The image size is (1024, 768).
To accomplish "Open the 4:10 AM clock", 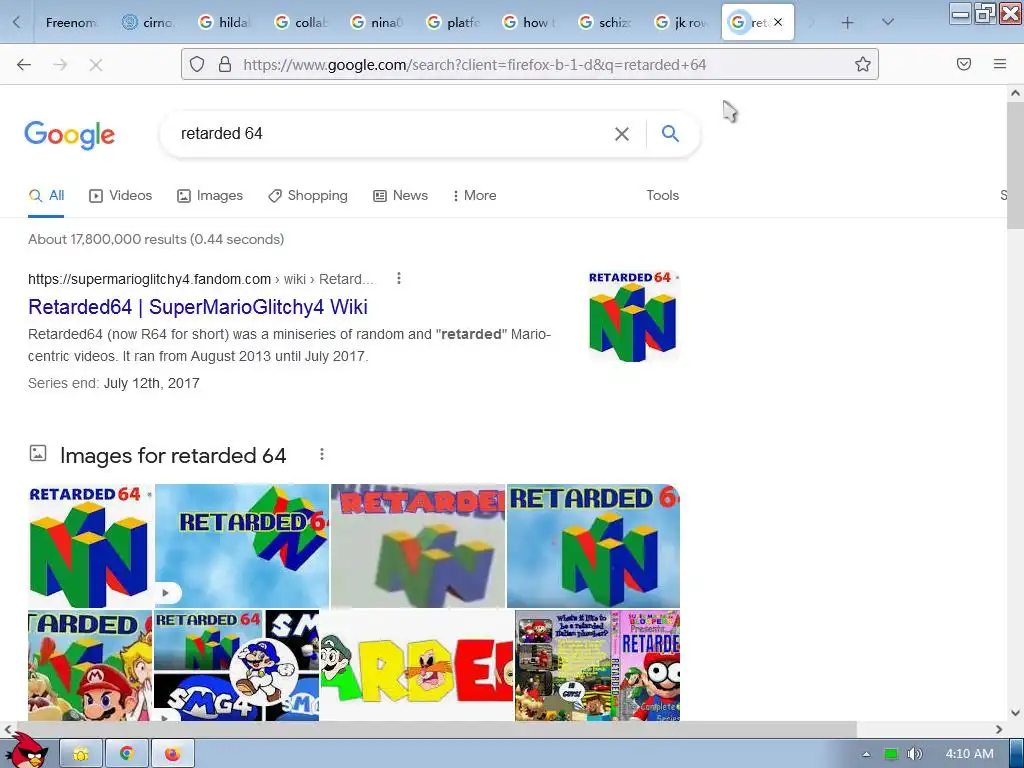I will [x=970, y=754].
